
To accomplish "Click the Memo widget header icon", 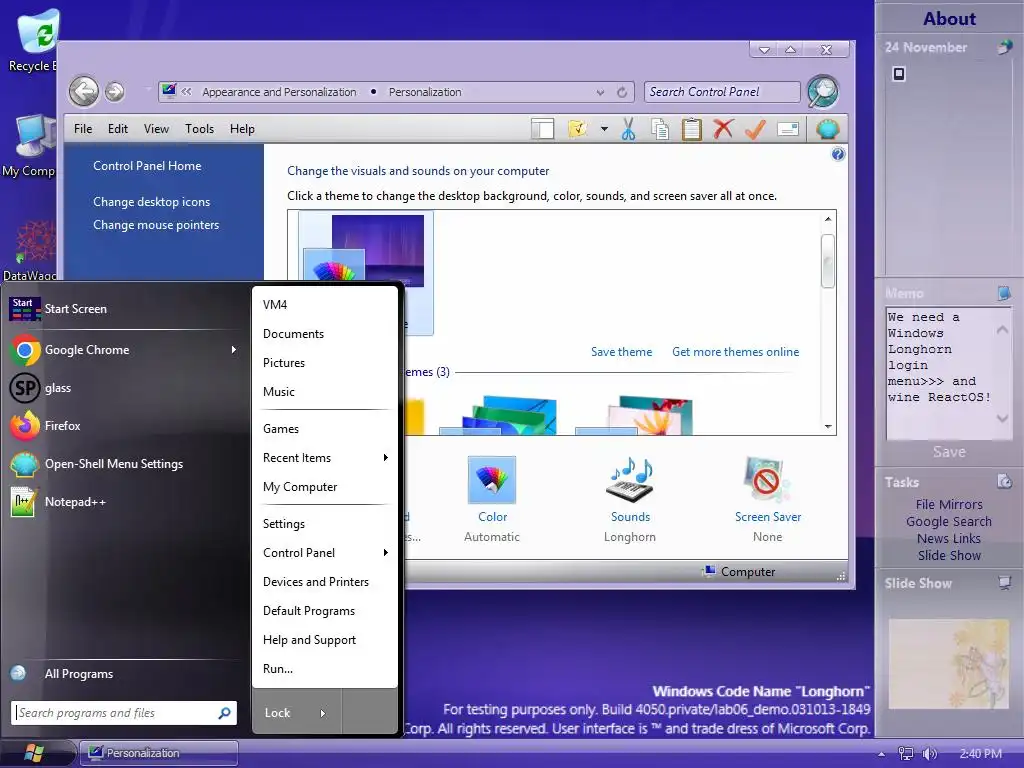I will [x=1004, y=293].
